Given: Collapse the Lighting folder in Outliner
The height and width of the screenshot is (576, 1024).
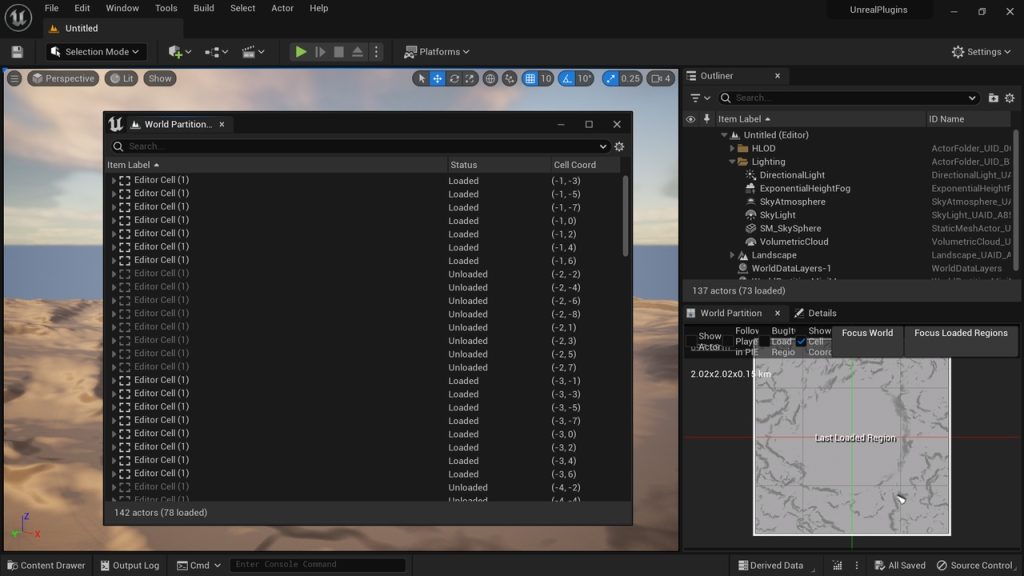Looking at the screenshot, I should 732,162.
